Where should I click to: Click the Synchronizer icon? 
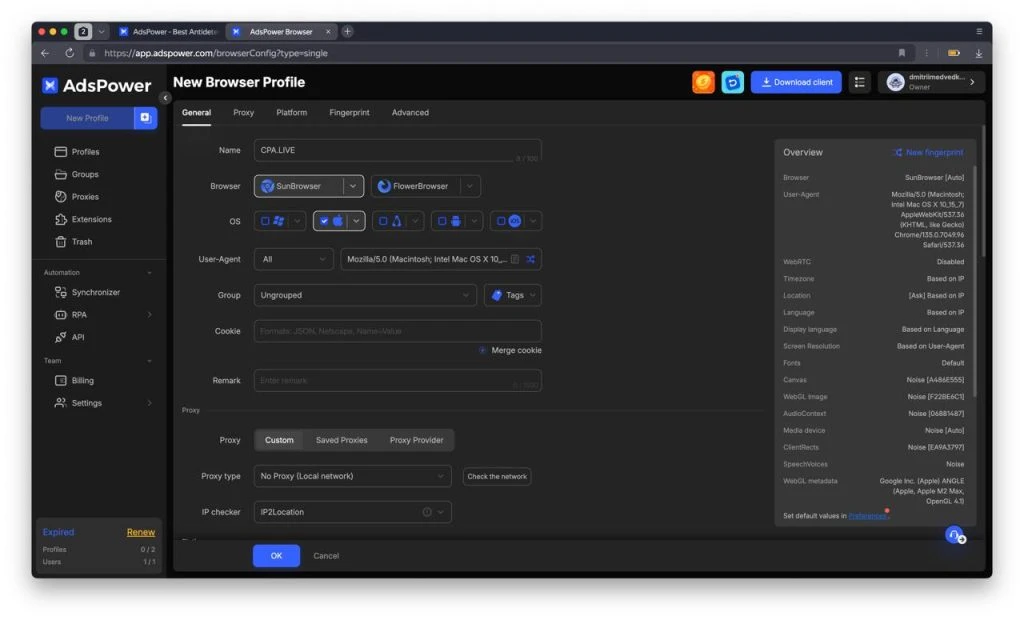pos(61,292)
